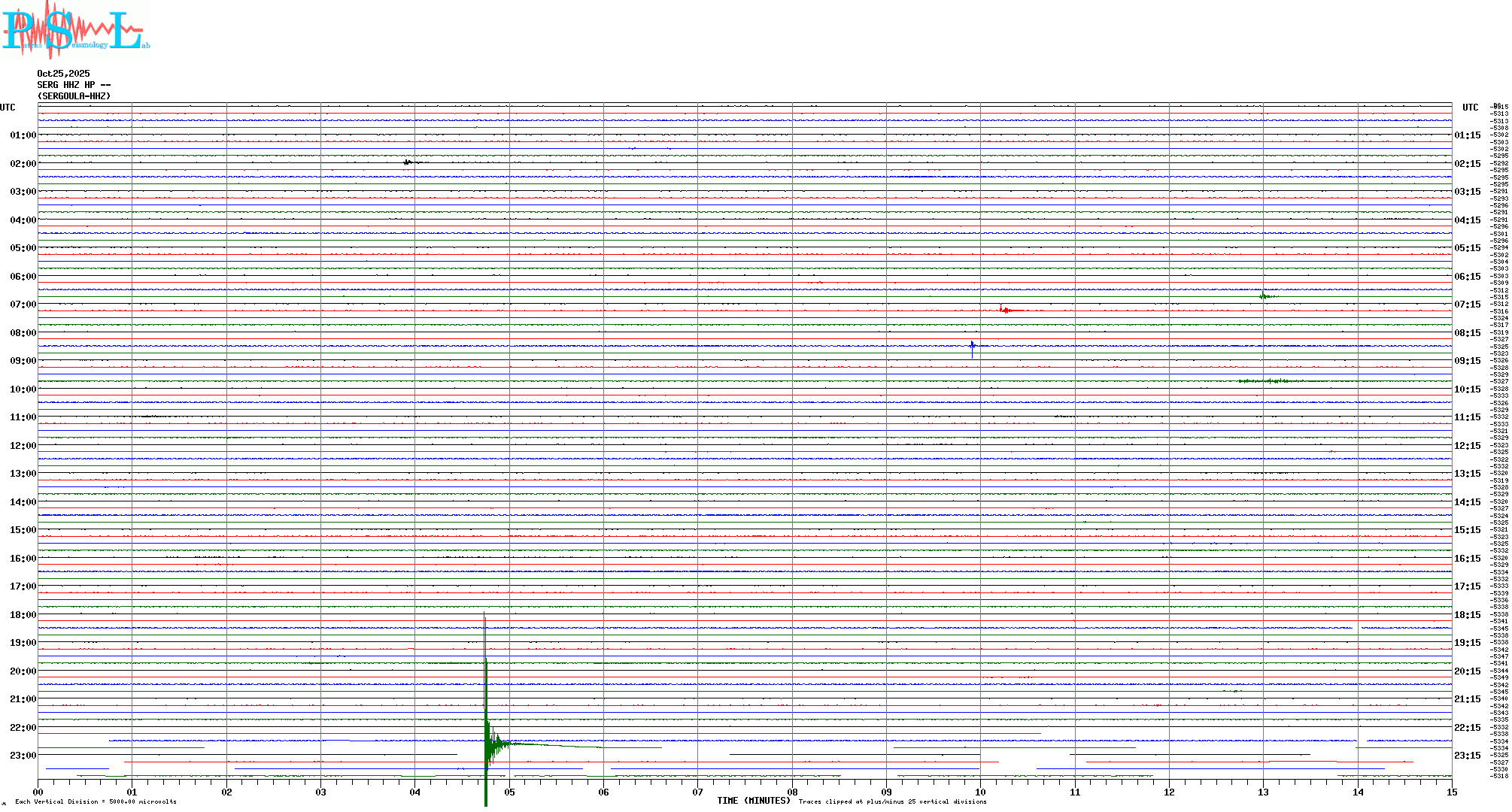Click the 07:15 label on the right axis
1512x812 pixels.
(x=1467, y=304)
